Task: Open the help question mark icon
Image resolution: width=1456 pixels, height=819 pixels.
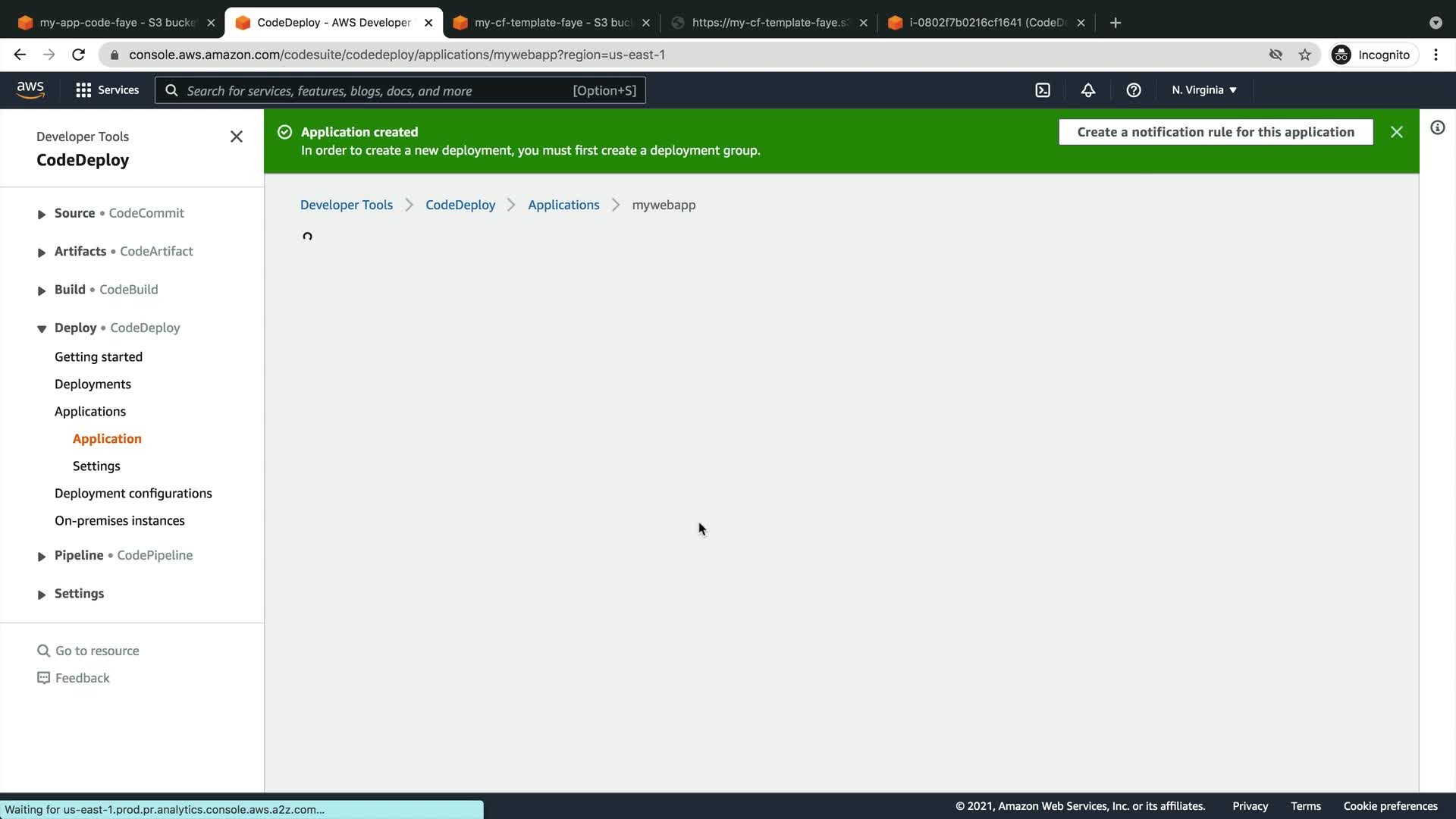Action: 1134,90
